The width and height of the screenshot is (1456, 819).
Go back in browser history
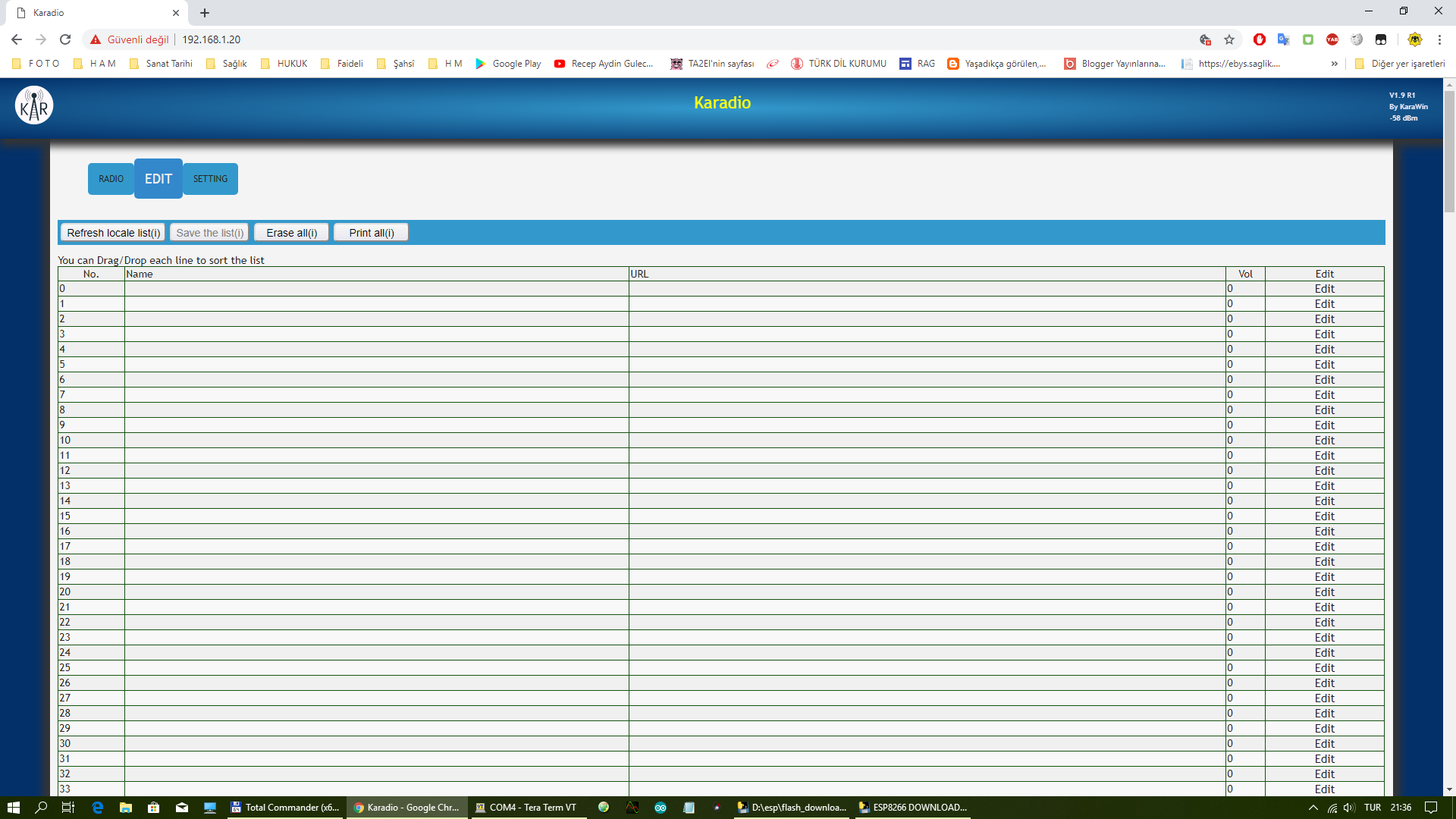coord(17,39)
